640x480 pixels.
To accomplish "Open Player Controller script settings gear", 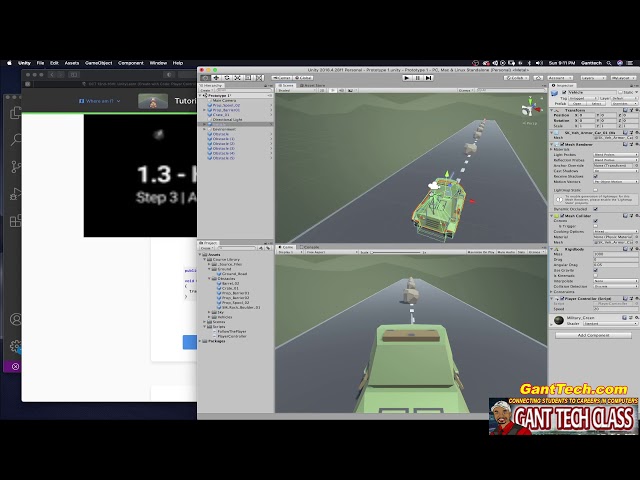I will point(637,298).
